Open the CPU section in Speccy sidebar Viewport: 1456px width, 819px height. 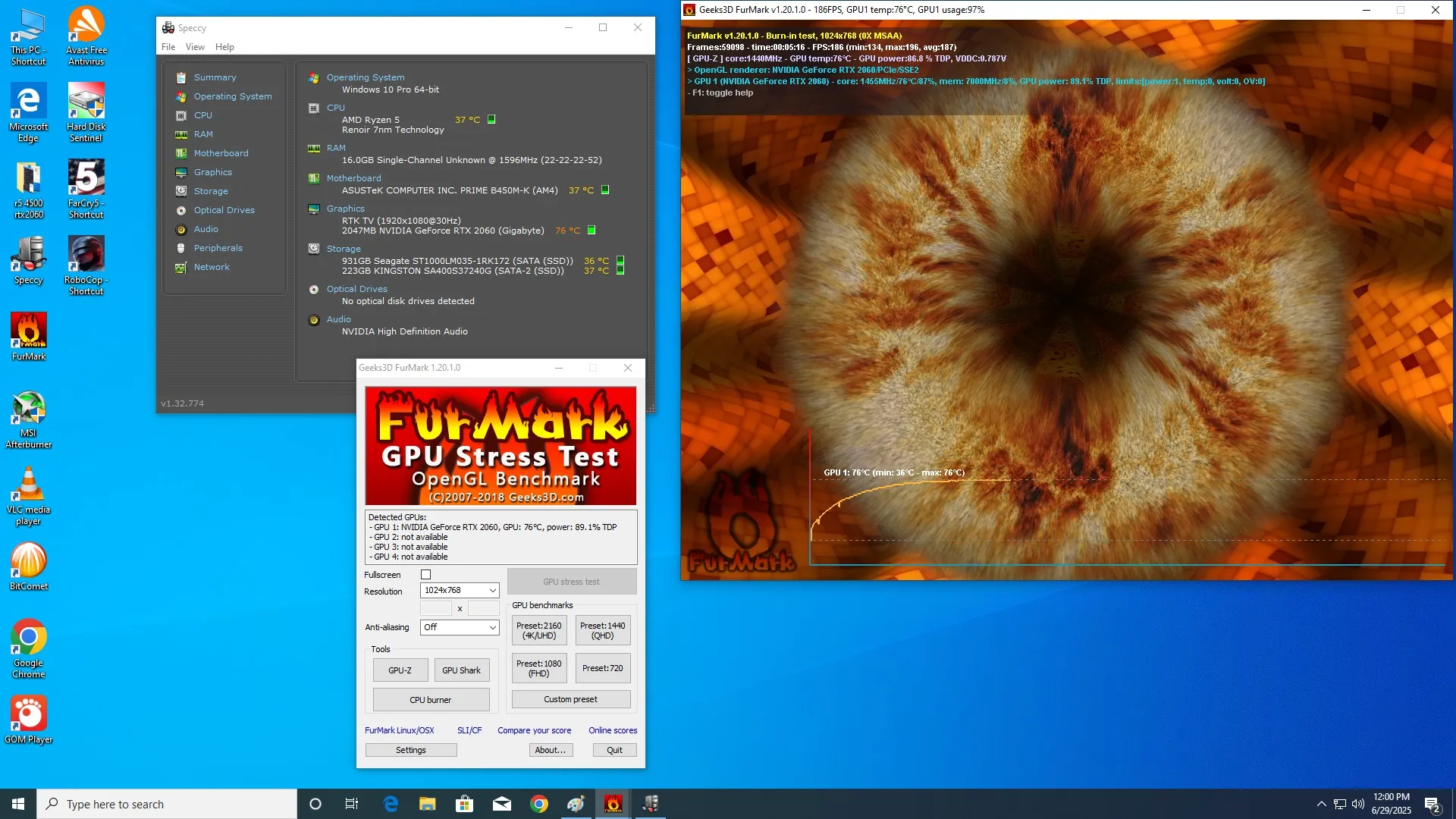[x=202, y=115]
